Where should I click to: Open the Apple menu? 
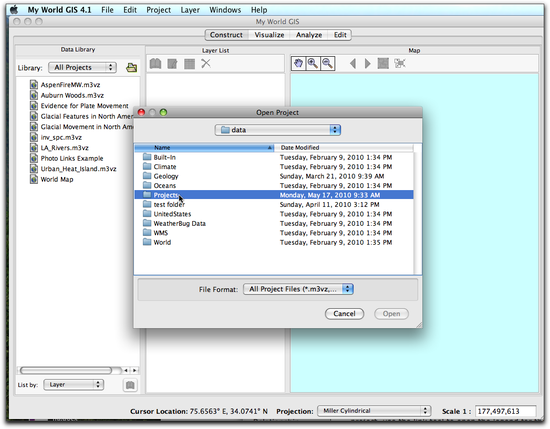click(x=14, y=9)
